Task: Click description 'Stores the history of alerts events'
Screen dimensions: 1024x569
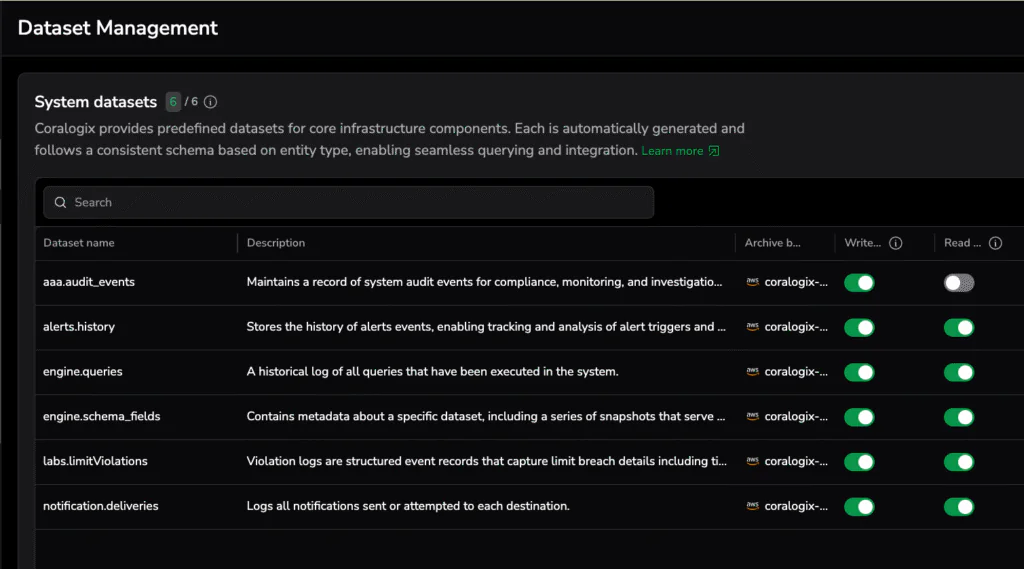Action: pyautogui.click(x=486, y=327)
